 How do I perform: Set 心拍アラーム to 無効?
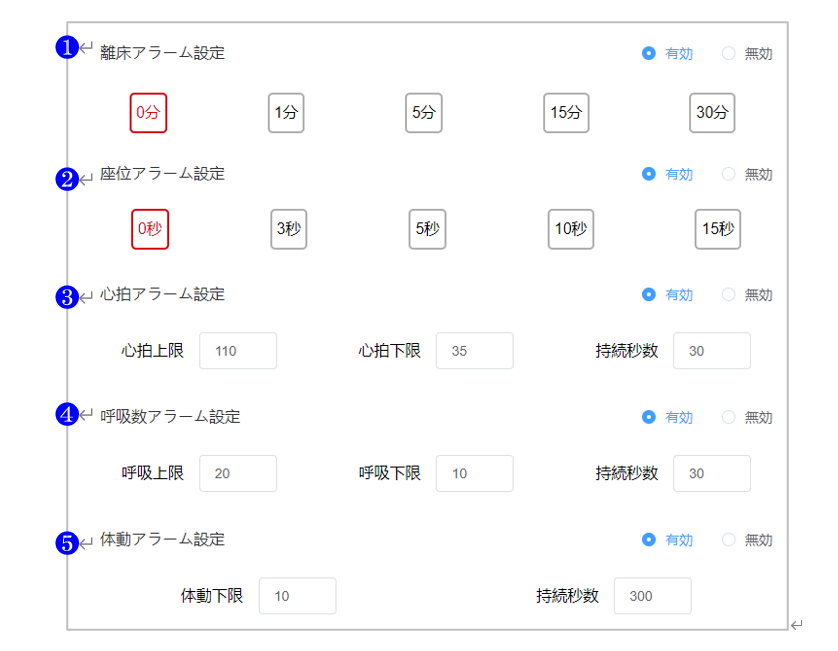728,295
